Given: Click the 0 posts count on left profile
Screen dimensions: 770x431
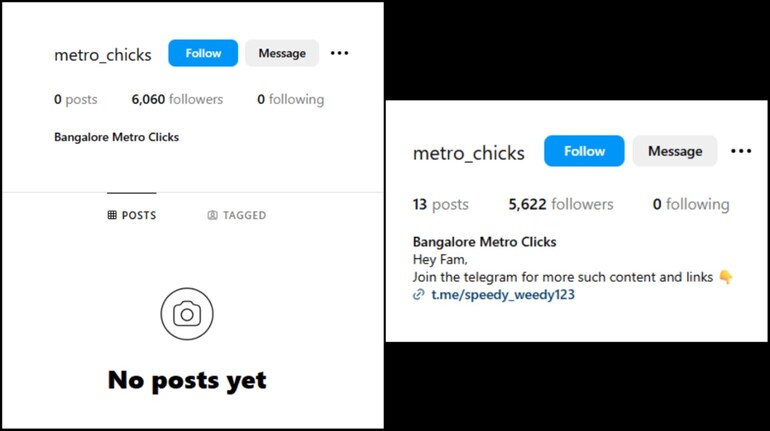Looking at the screenshot, I should tap(76, 99).
